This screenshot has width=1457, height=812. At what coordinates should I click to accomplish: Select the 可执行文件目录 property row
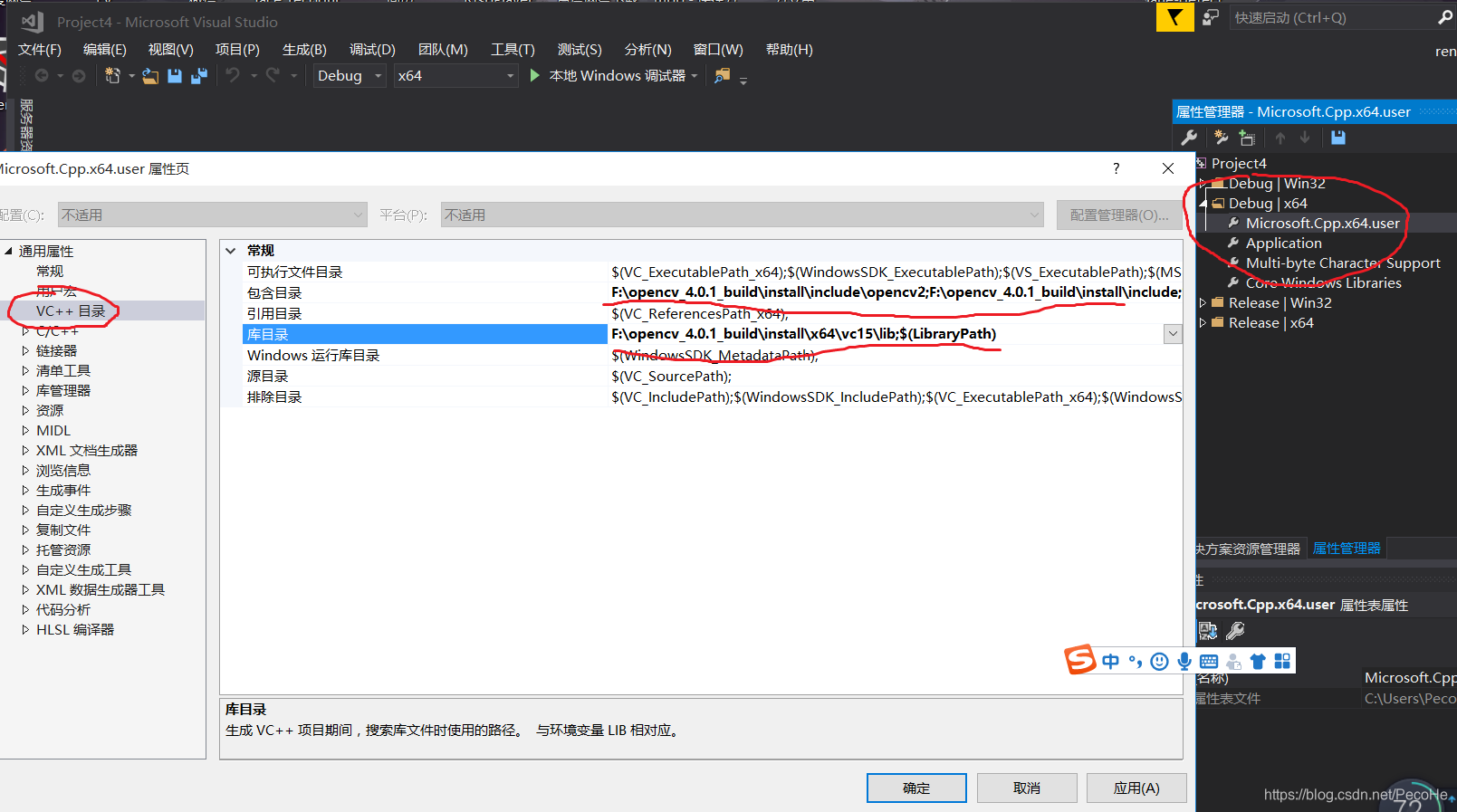[712, 272]
